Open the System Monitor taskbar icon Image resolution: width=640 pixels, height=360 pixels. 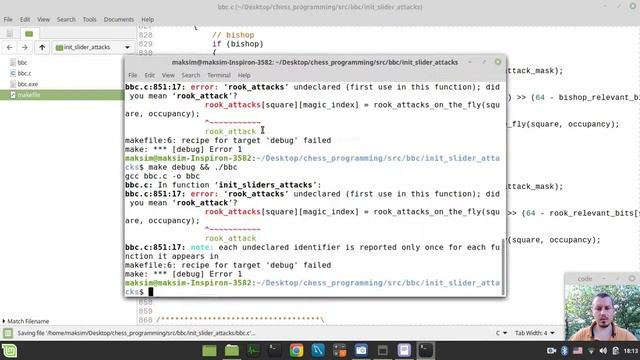point(253,351)
